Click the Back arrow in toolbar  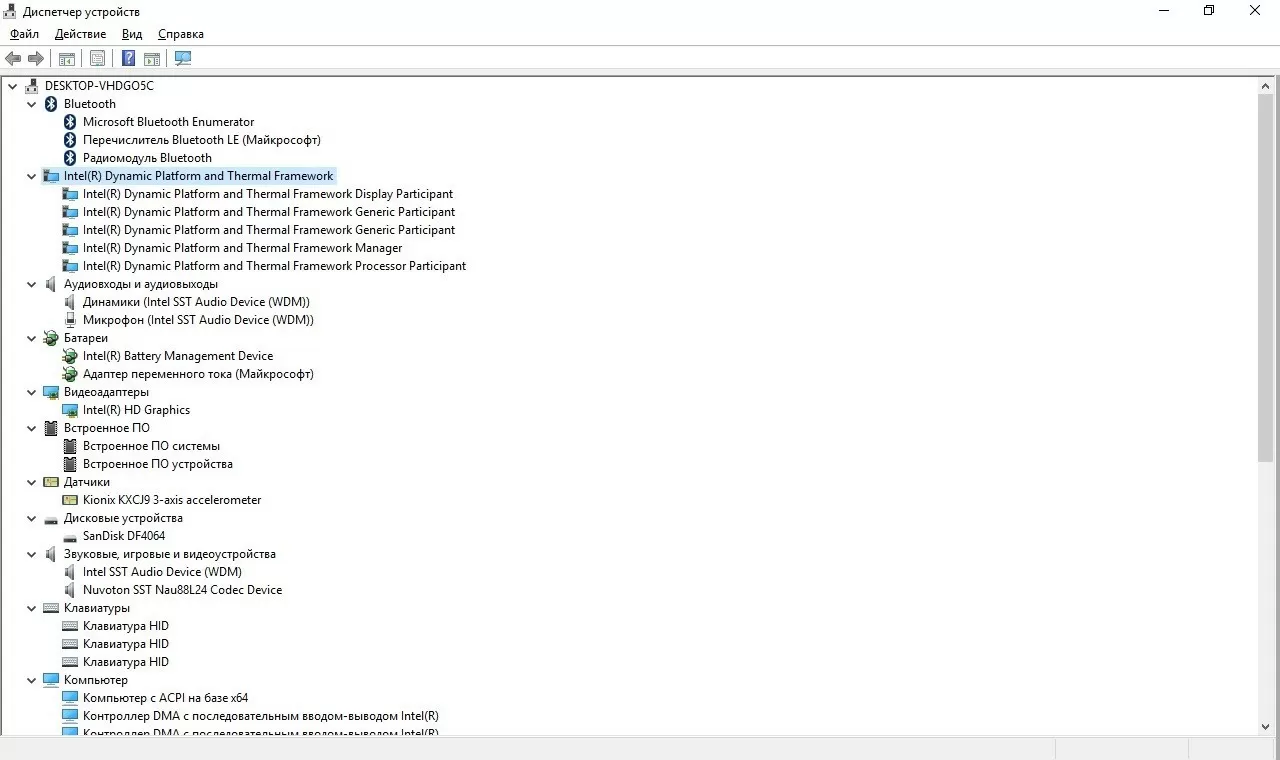coord(13,59)
